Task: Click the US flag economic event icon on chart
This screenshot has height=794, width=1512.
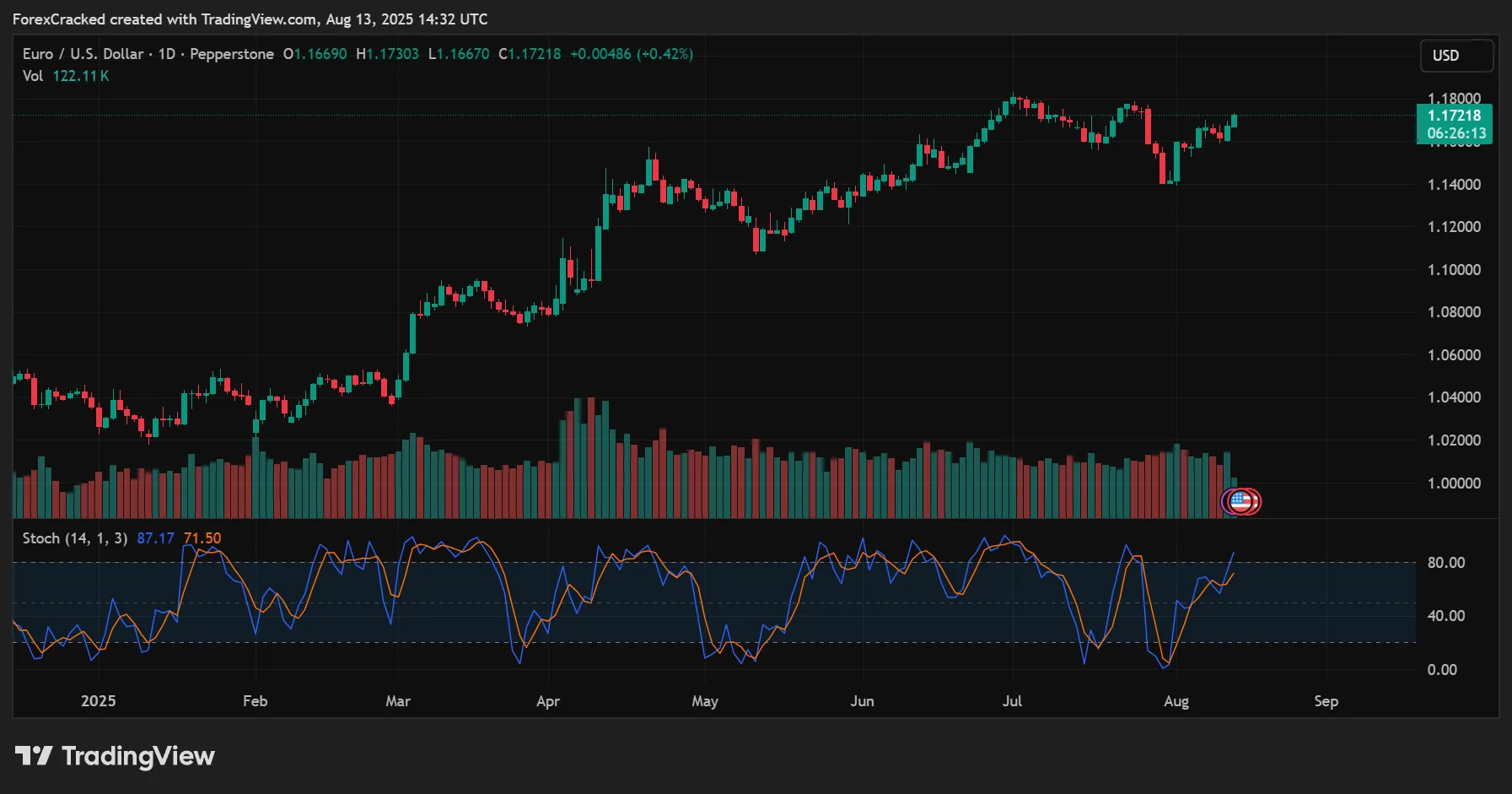Action: pos(1240,501)
